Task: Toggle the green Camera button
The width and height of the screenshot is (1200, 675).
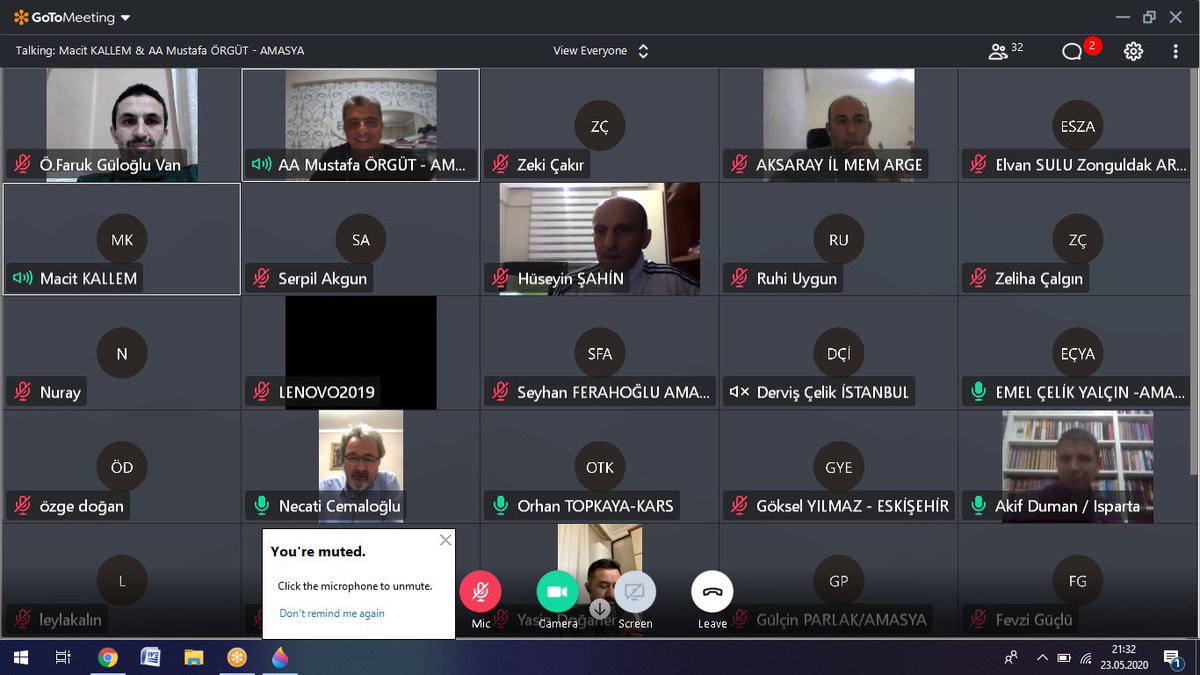Action: [x=557, y=592]
